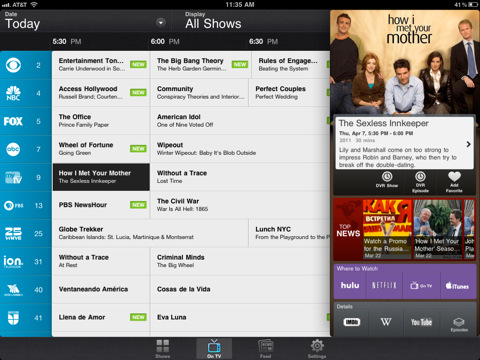This screenshot has width=480, height=360.
Task: Tap The Sexless Innkeeper episode title
Action: click(x=384, y=123)
